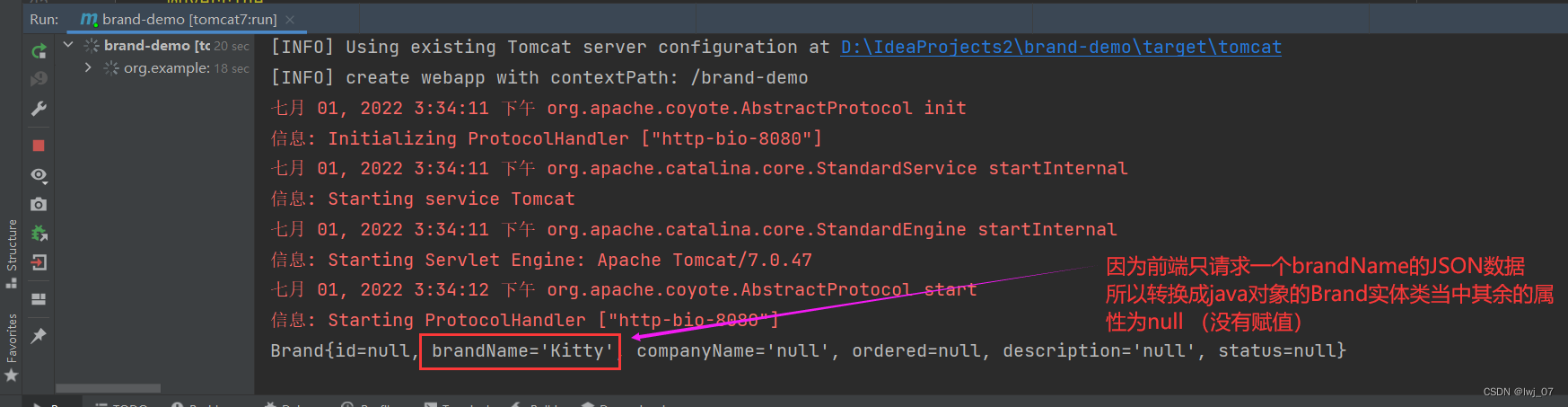Select the org.example item in build tree
The width and height of the screenshot is (1568, 407).
pyautogui.click(x=166, y=68)
